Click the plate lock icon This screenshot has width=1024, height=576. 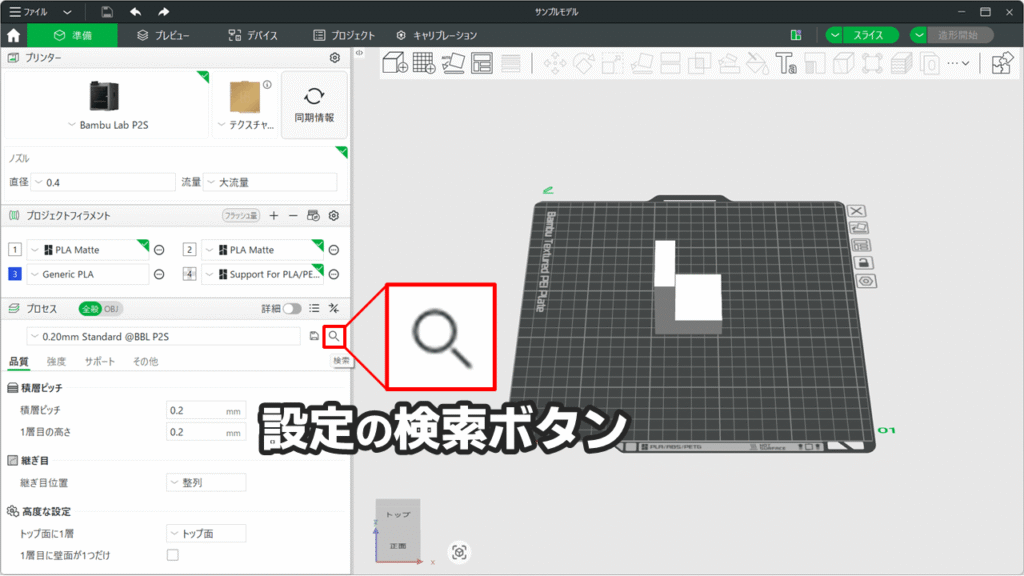pos(860,262)
